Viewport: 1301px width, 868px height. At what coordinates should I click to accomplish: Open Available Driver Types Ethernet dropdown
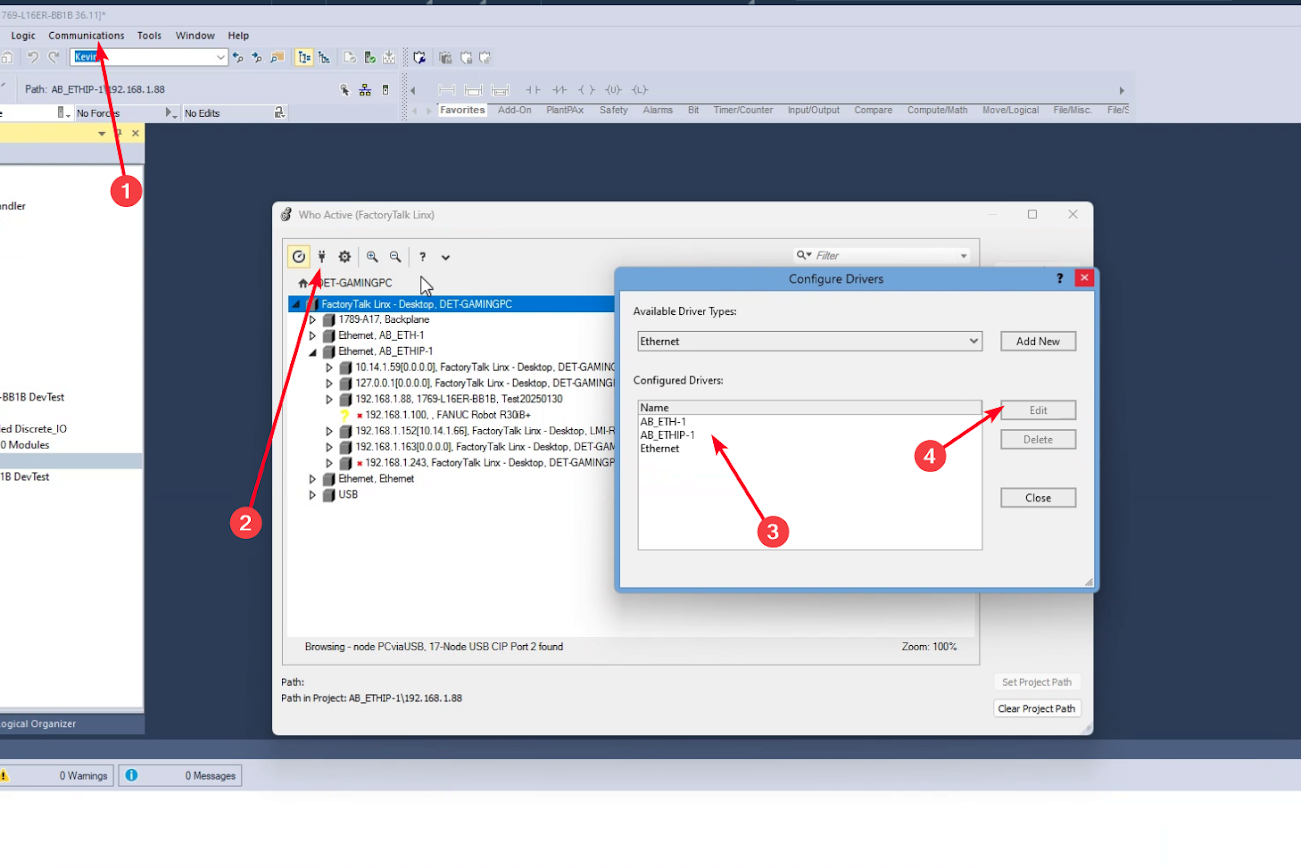(974, 342)
